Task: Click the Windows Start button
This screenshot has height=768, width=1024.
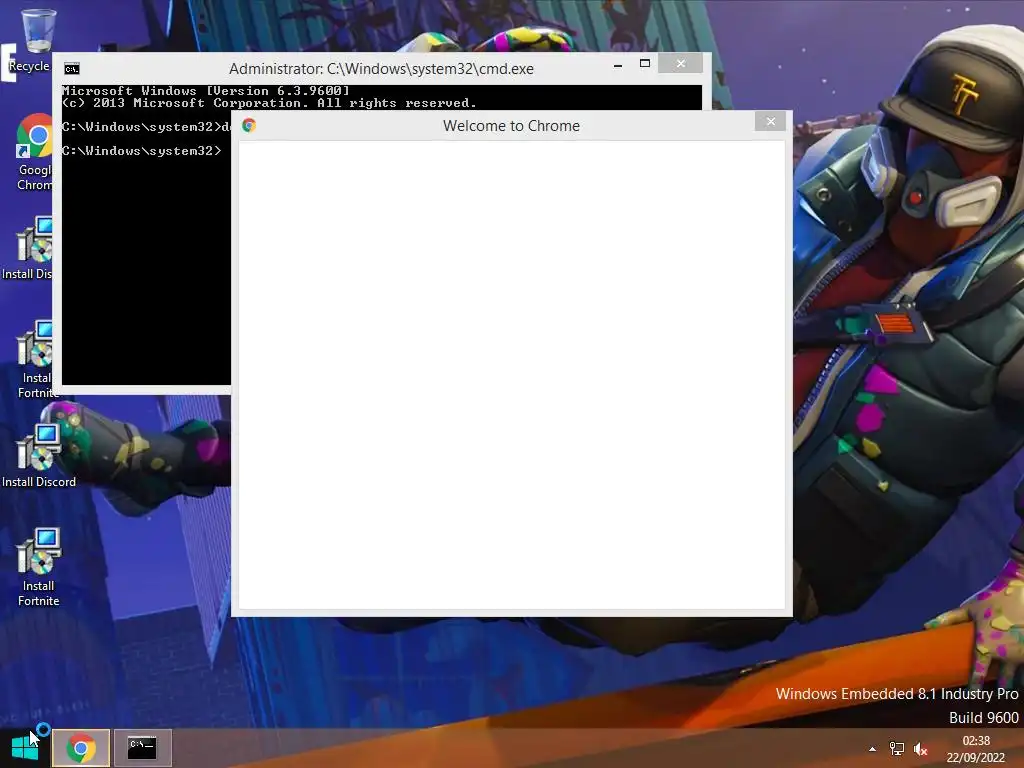Action: [x=25, y=747]
